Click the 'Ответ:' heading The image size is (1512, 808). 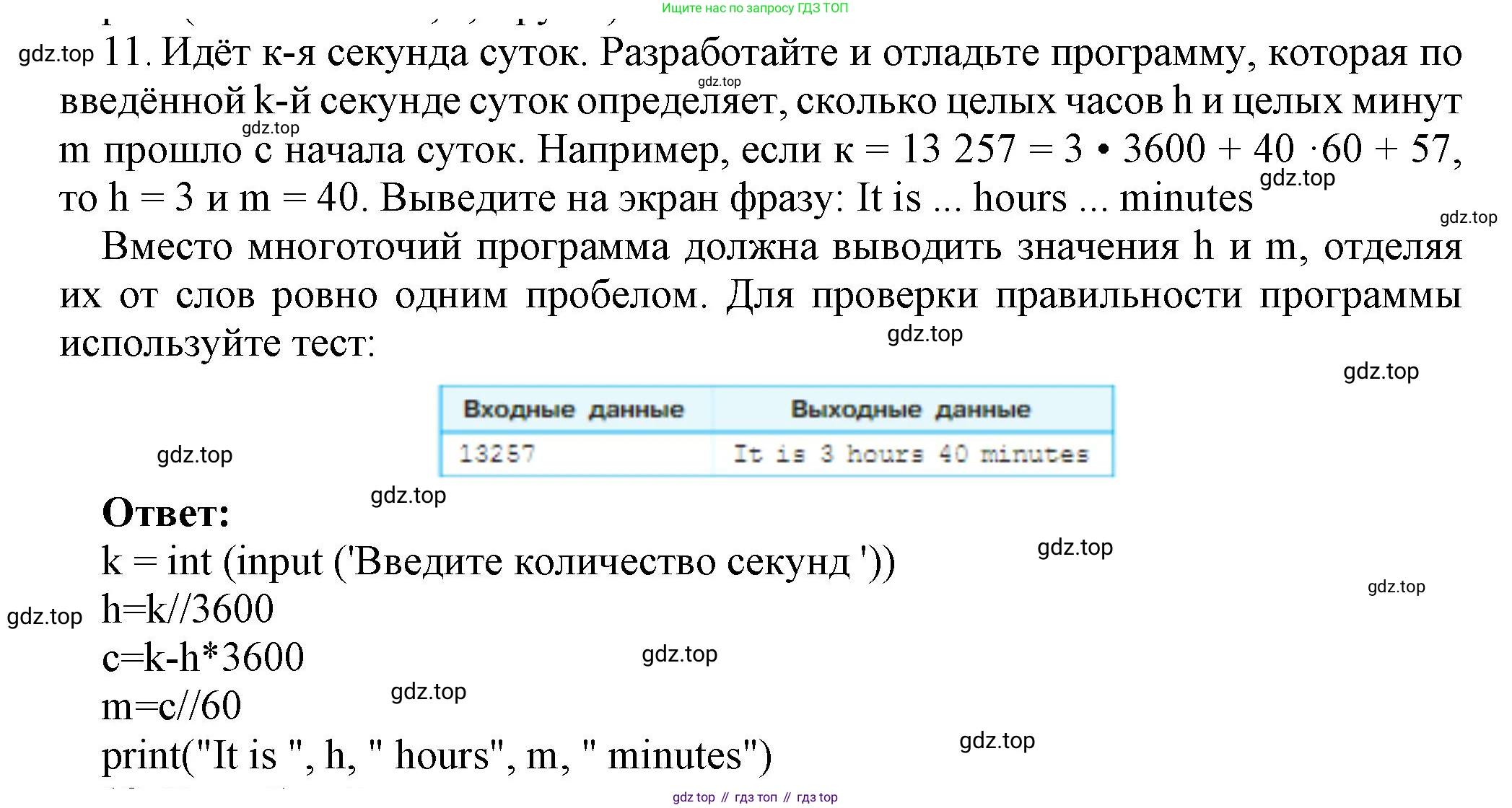(166, 512)
